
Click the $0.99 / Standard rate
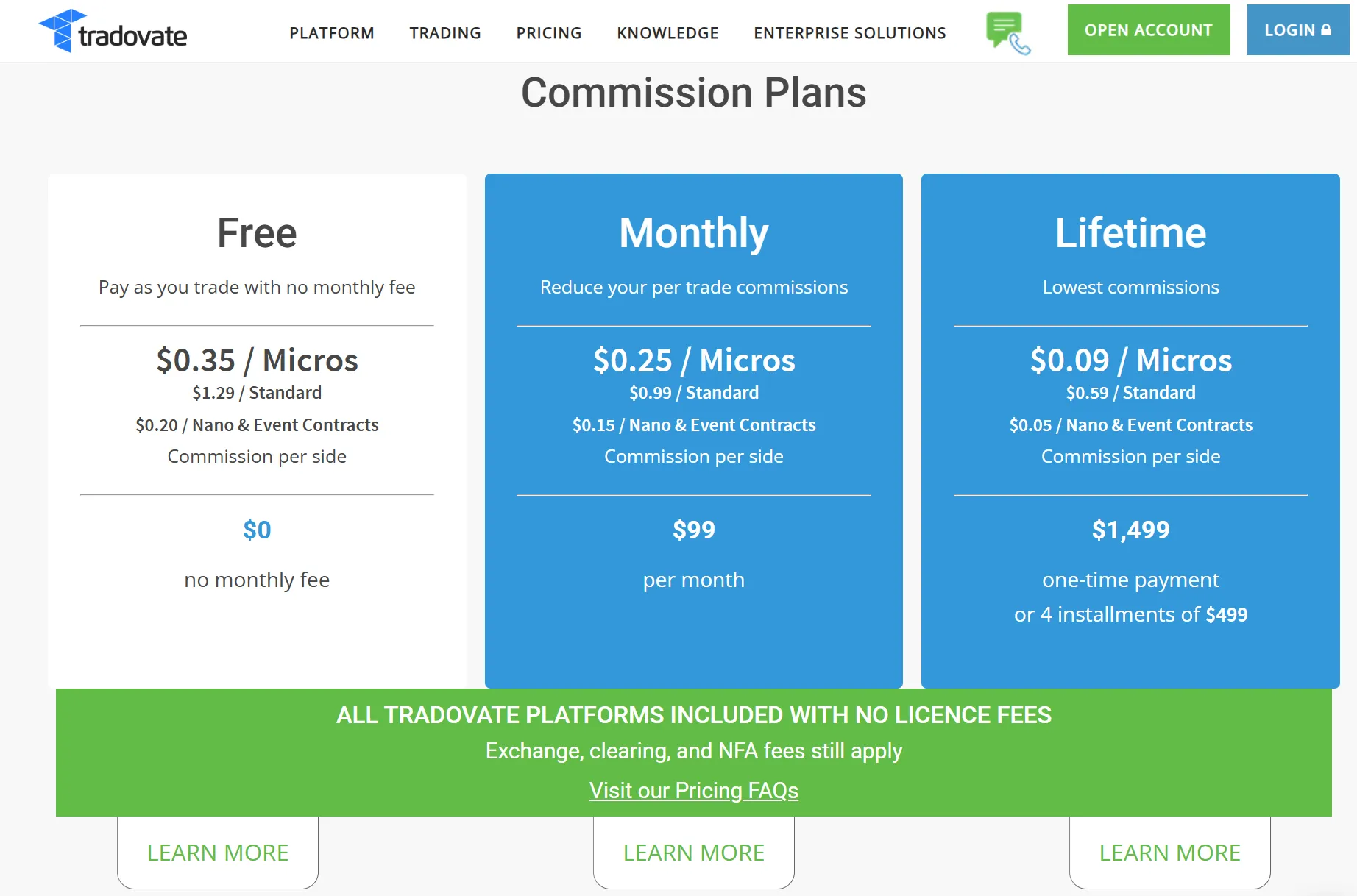[694, 393]
